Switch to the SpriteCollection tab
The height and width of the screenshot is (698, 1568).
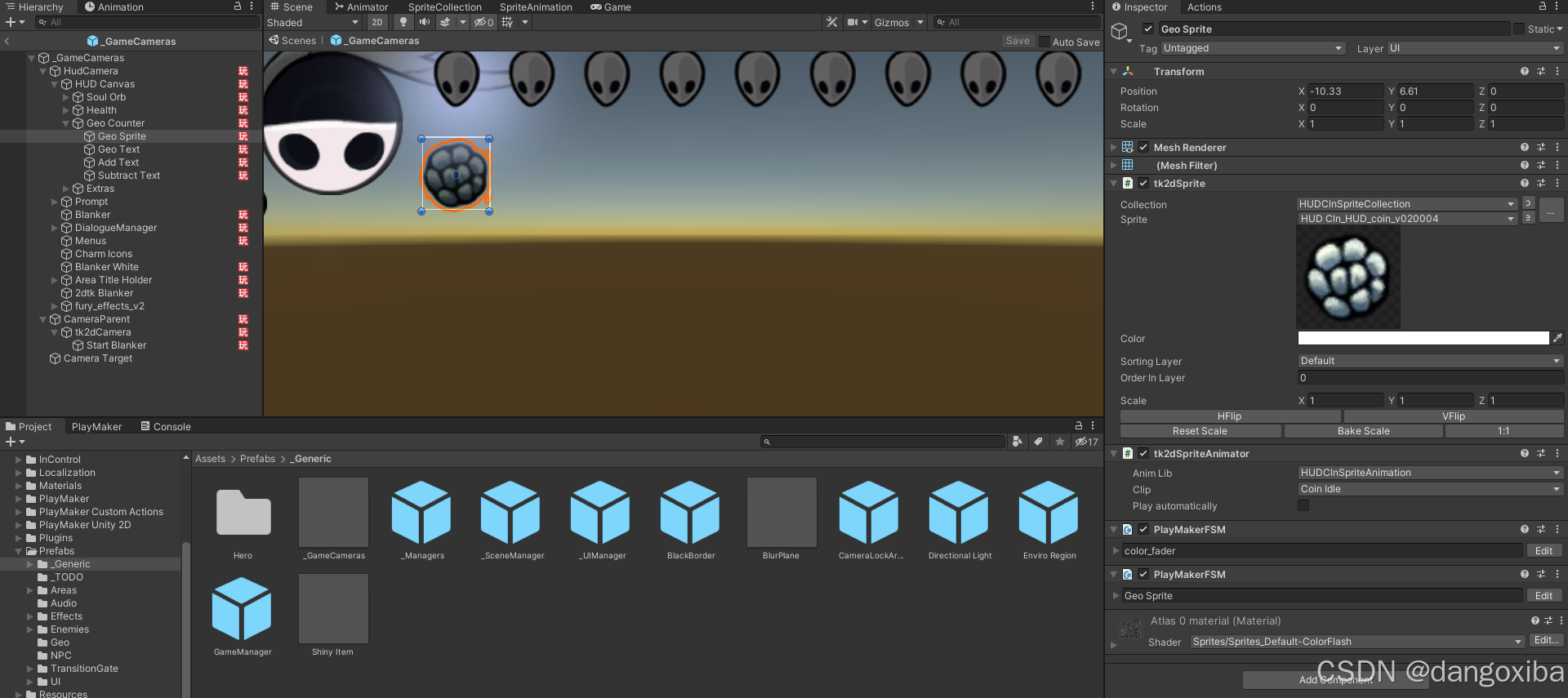click(445, 7)
